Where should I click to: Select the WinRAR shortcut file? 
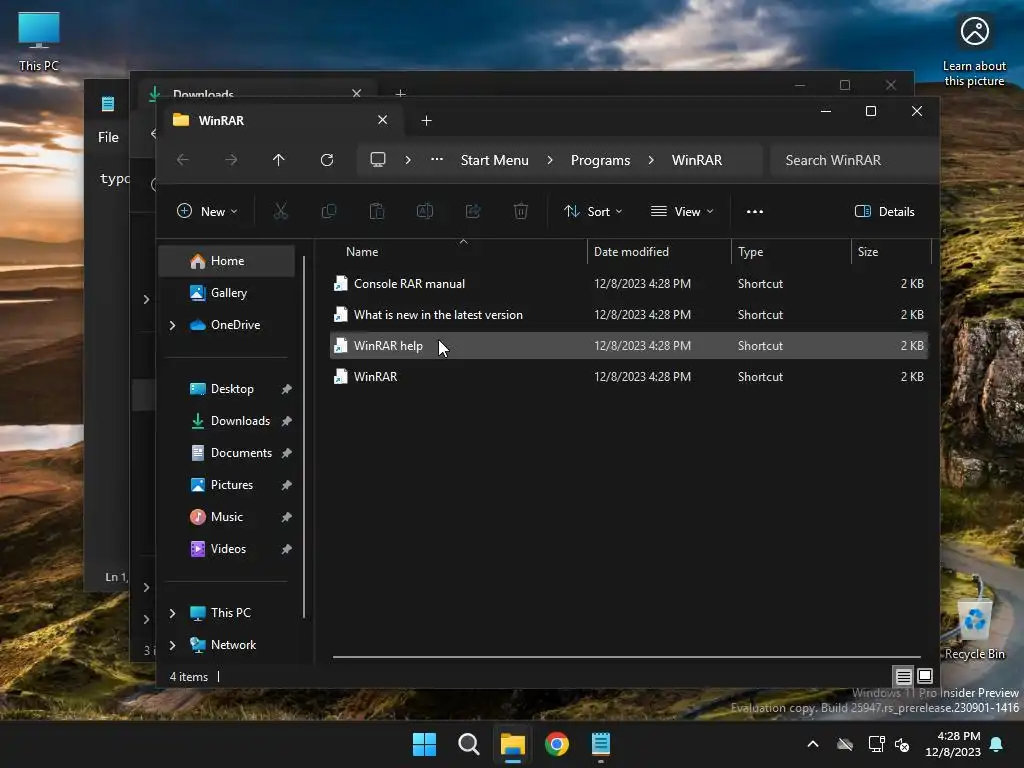pos(629,377)
